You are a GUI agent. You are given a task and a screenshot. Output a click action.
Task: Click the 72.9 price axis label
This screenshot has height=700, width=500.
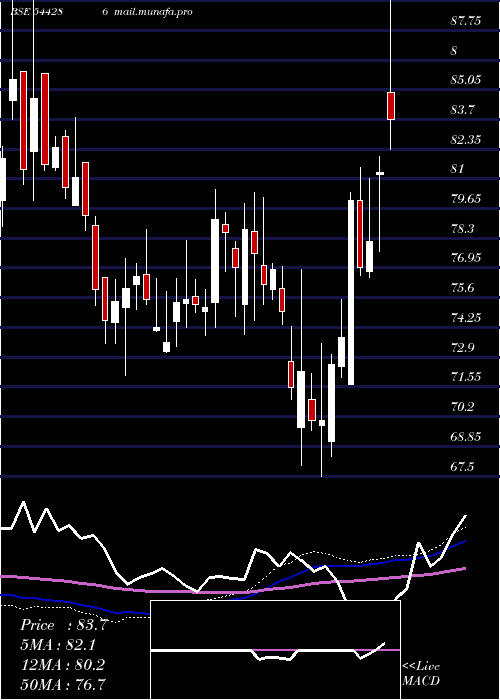point(462,347)
